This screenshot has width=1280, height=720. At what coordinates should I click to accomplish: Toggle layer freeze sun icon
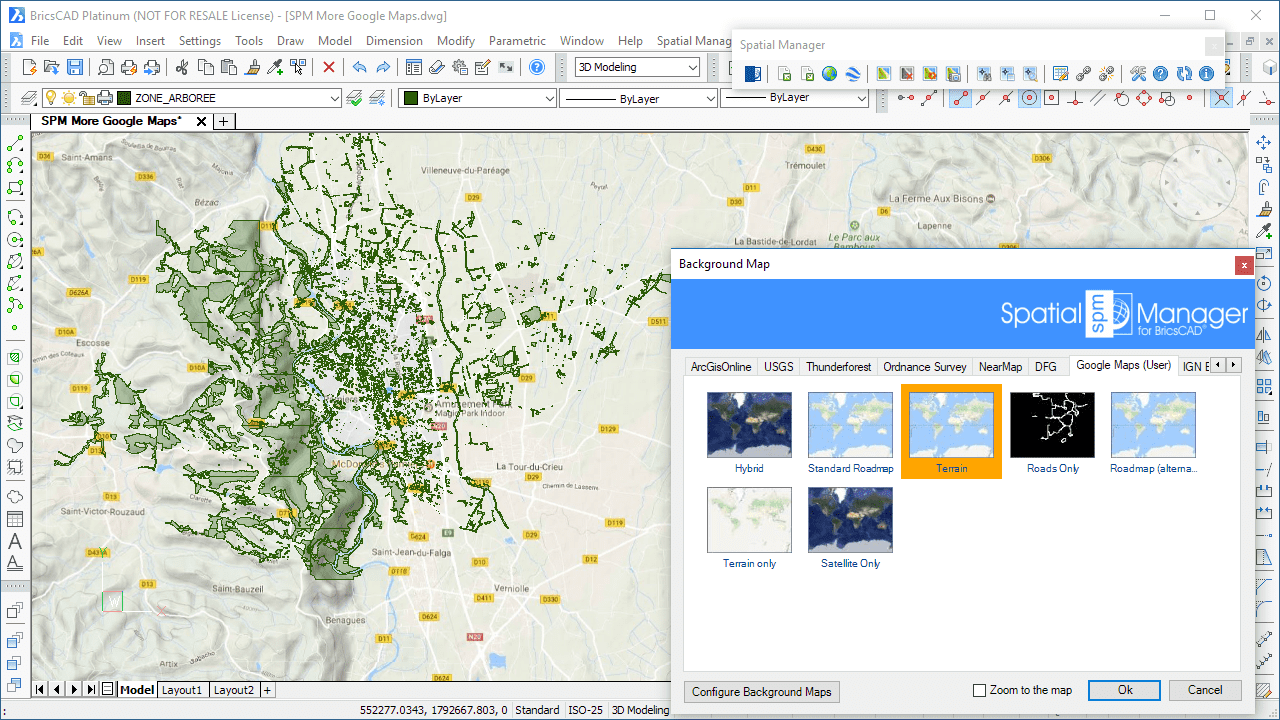(69, 98)
